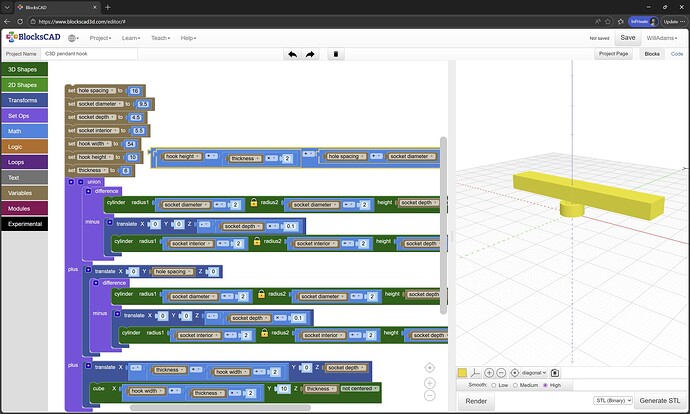Switch to the Code tab
This screenshot has width=690, height=414.
[x=677, y=54]
